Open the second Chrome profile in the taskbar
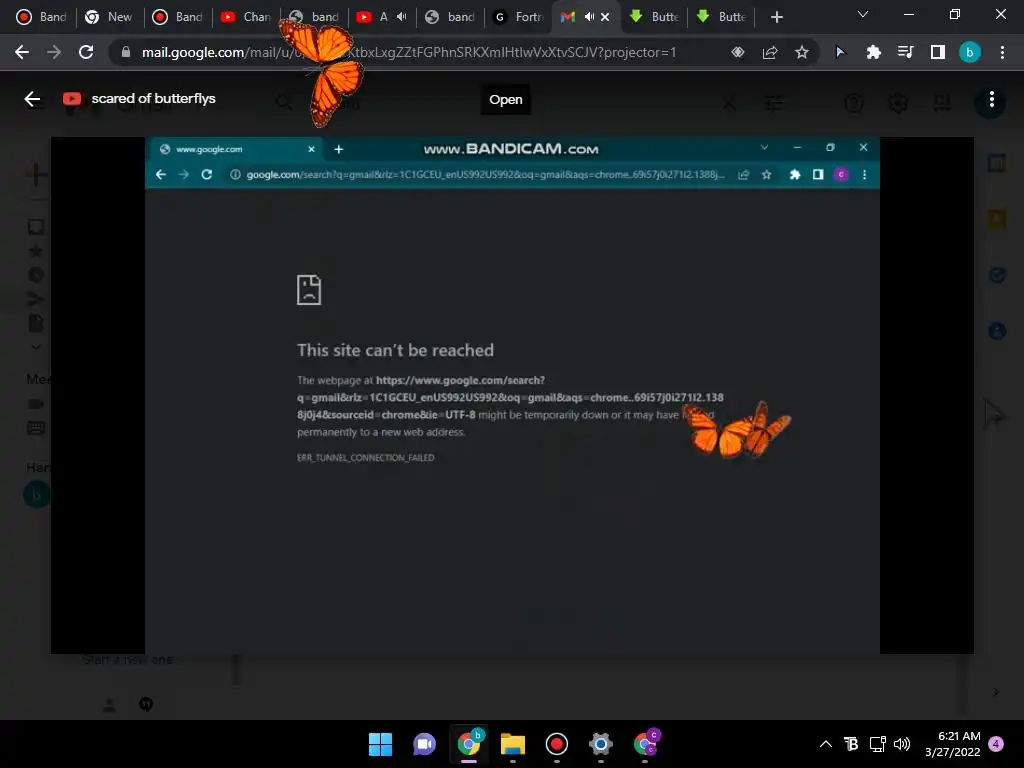Image resolution: width=1024 pixels, height=768 pixels. click(647, 744)
